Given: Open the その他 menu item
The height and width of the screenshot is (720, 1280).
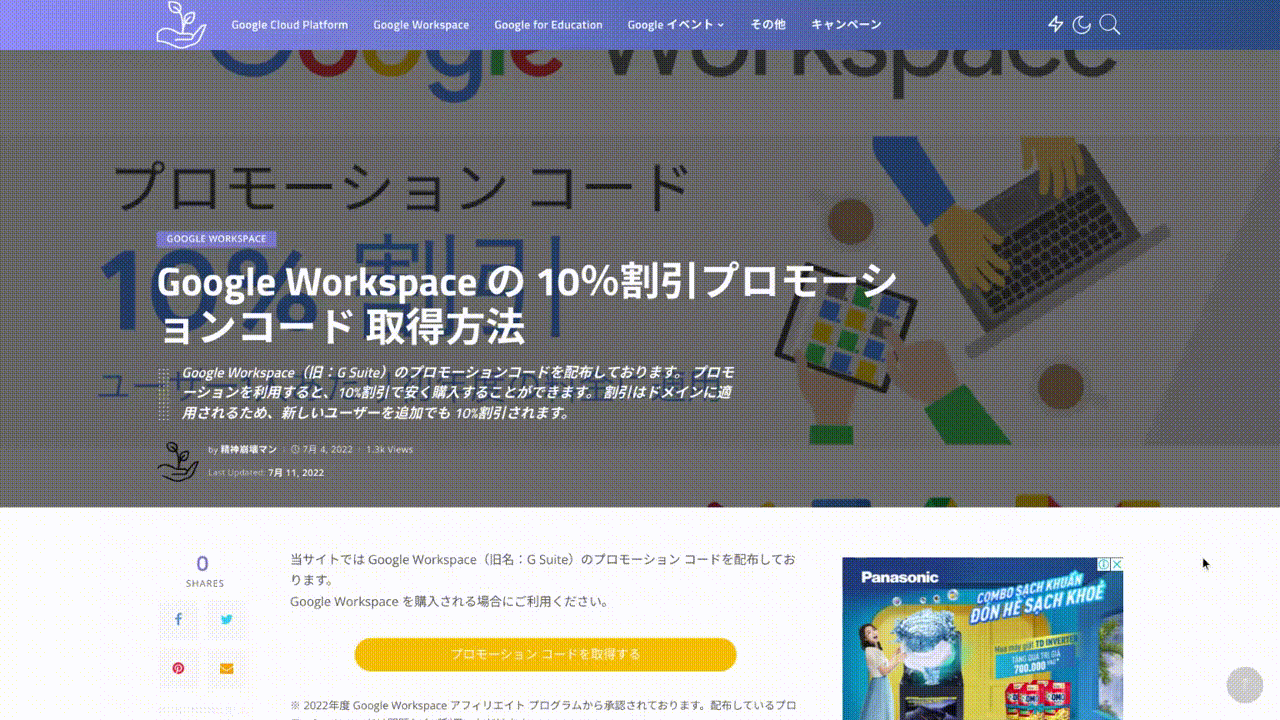Looking at the screenshot, I should click(768, 25).
